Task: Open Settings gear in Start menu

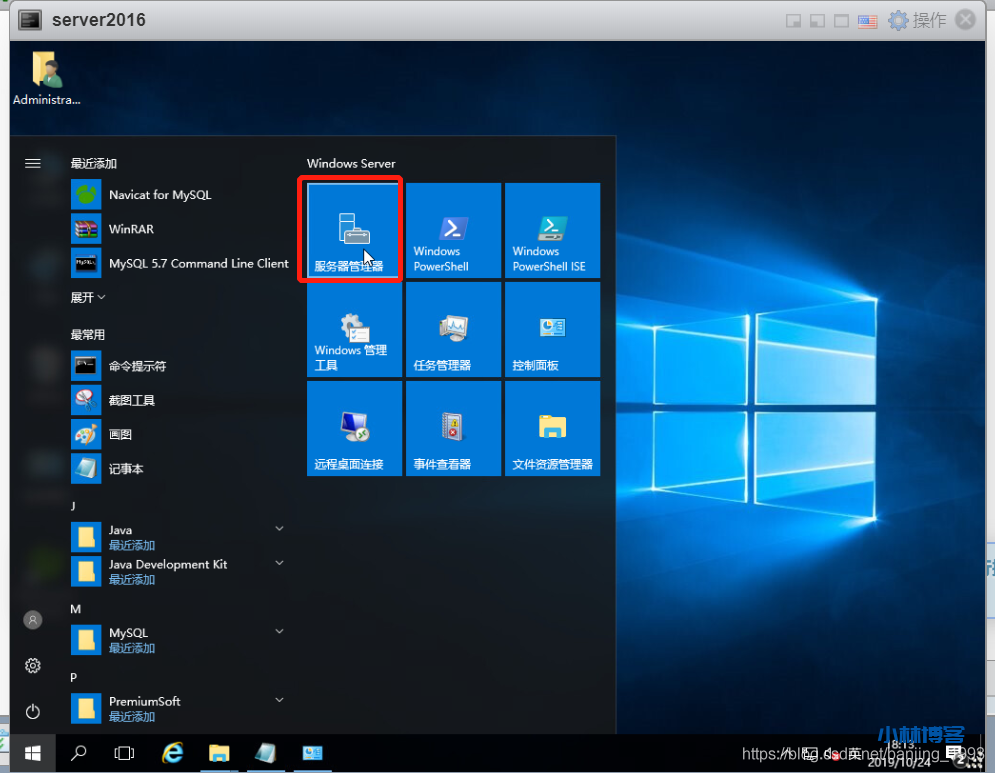Action: click(33, 666)
